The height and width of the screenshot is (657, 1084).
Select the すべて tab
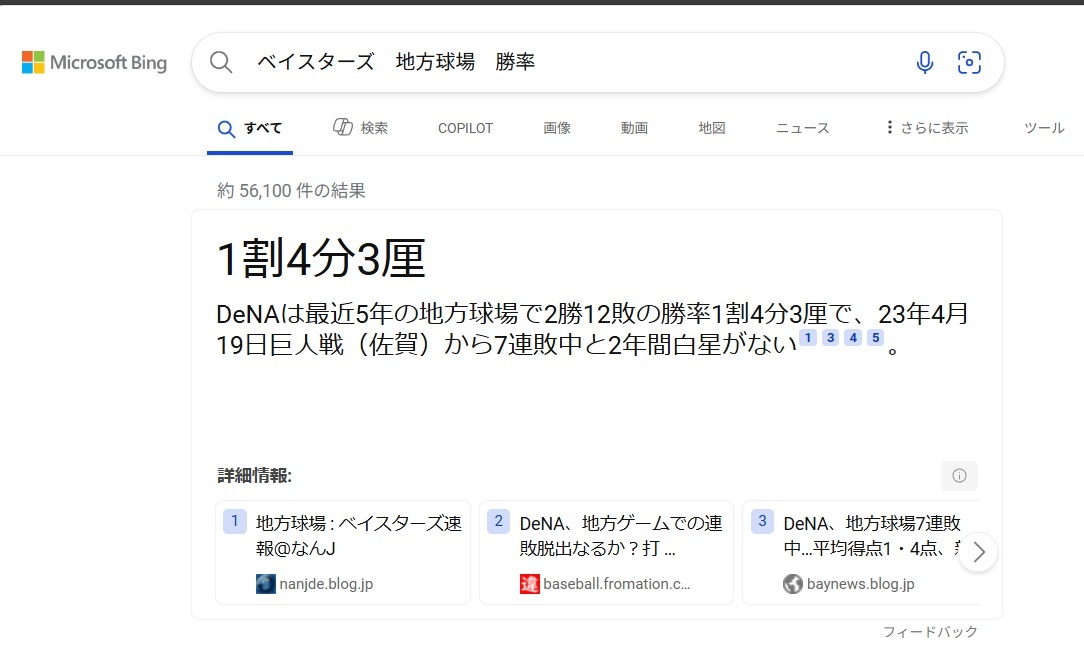pyautogui.click(x=250, y=129)
